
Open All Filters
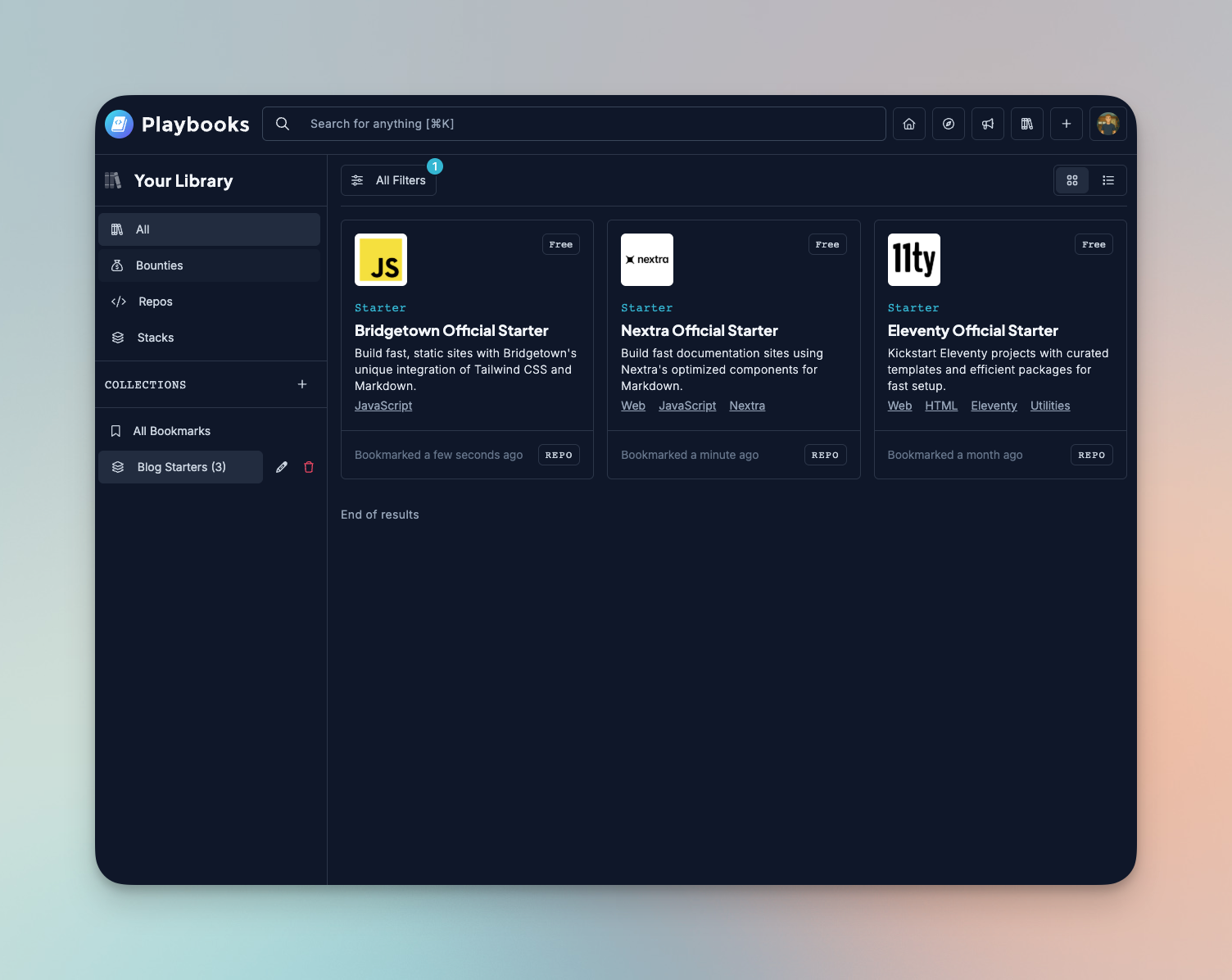tap(388, 180)
